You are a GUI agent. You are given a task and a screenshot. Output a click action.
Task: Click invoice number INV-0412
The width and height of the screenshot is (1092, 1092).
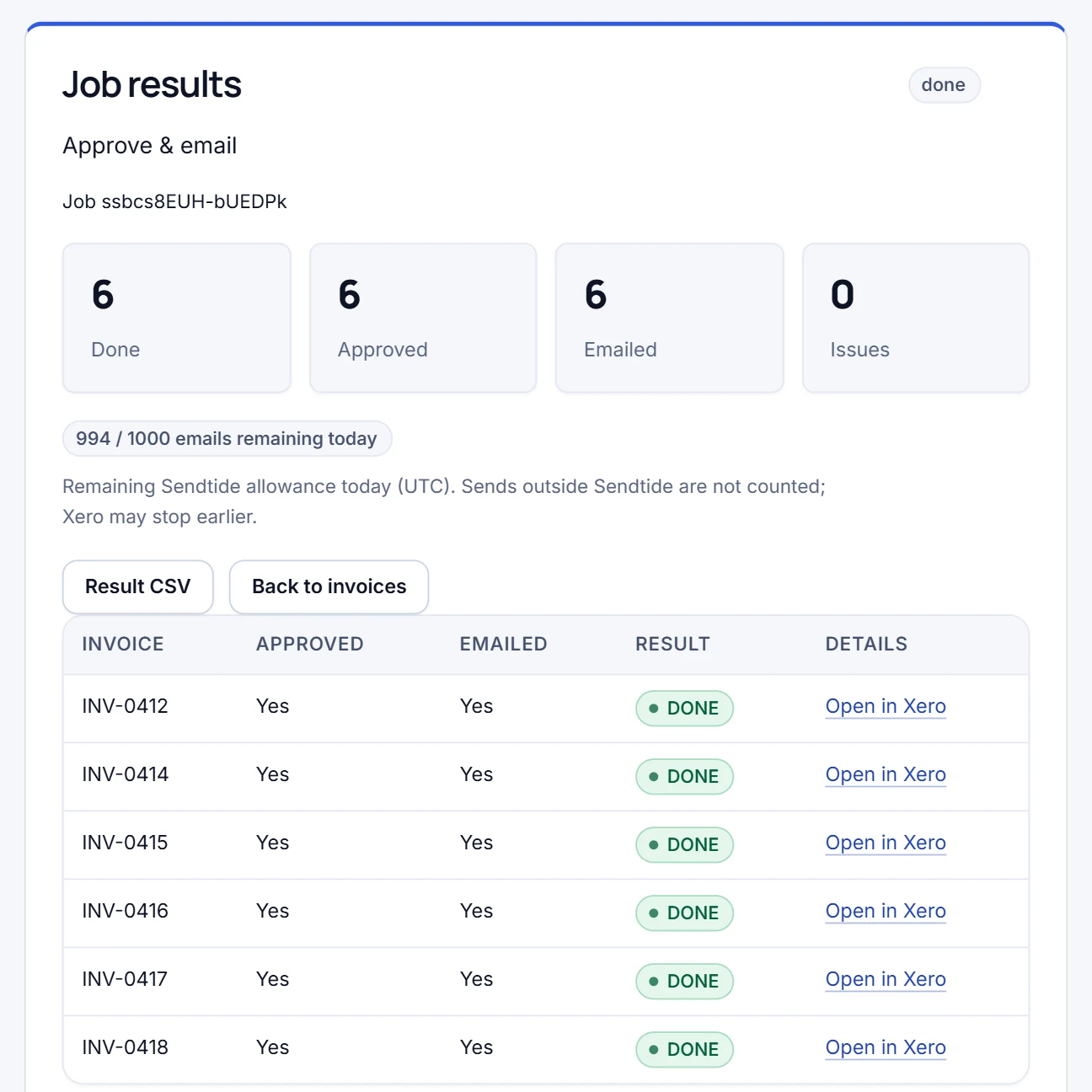(x=125, y=706)
